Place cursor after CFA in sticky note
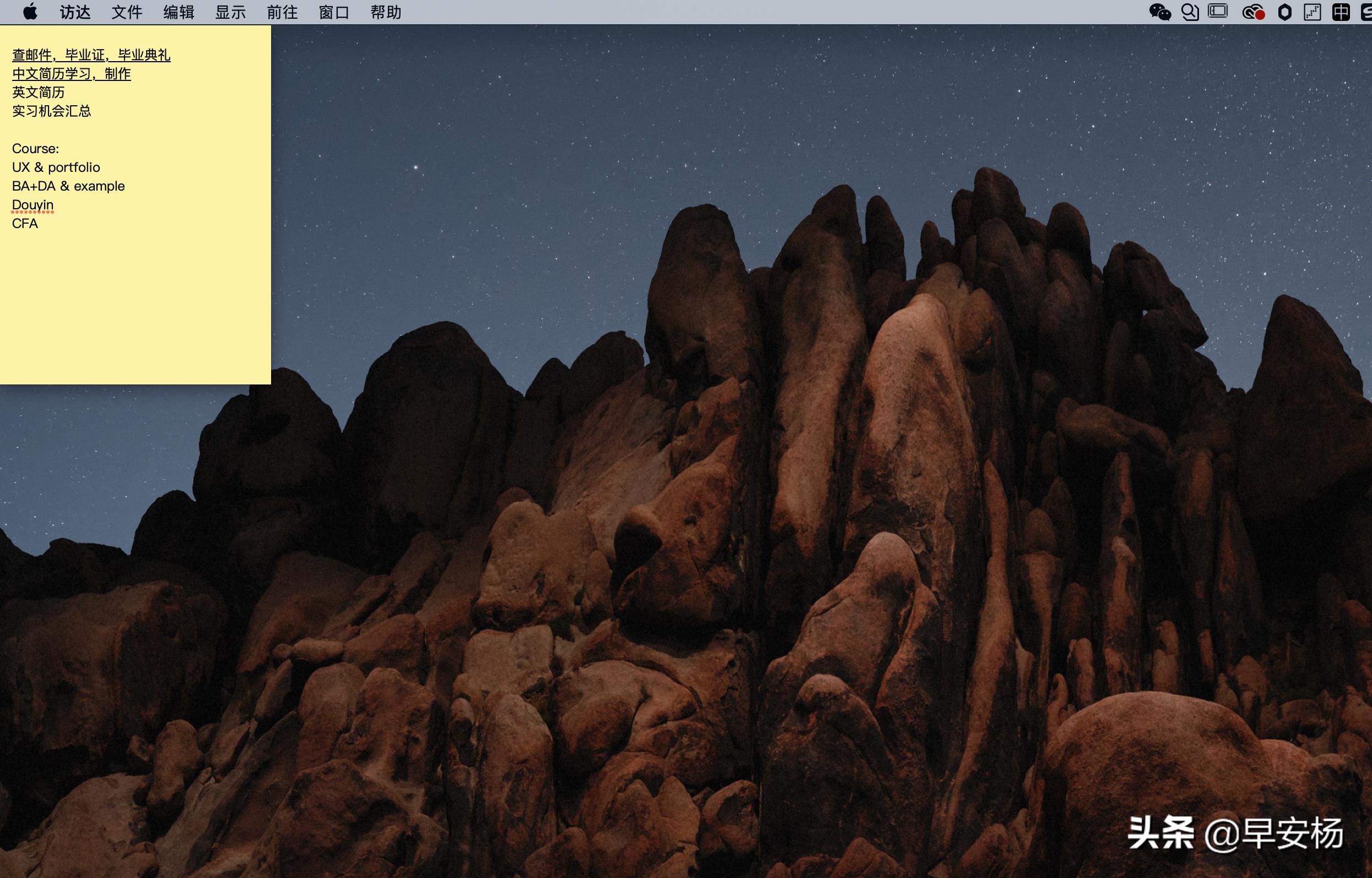This screenshot has width=1372, height=878. (39, 224)
